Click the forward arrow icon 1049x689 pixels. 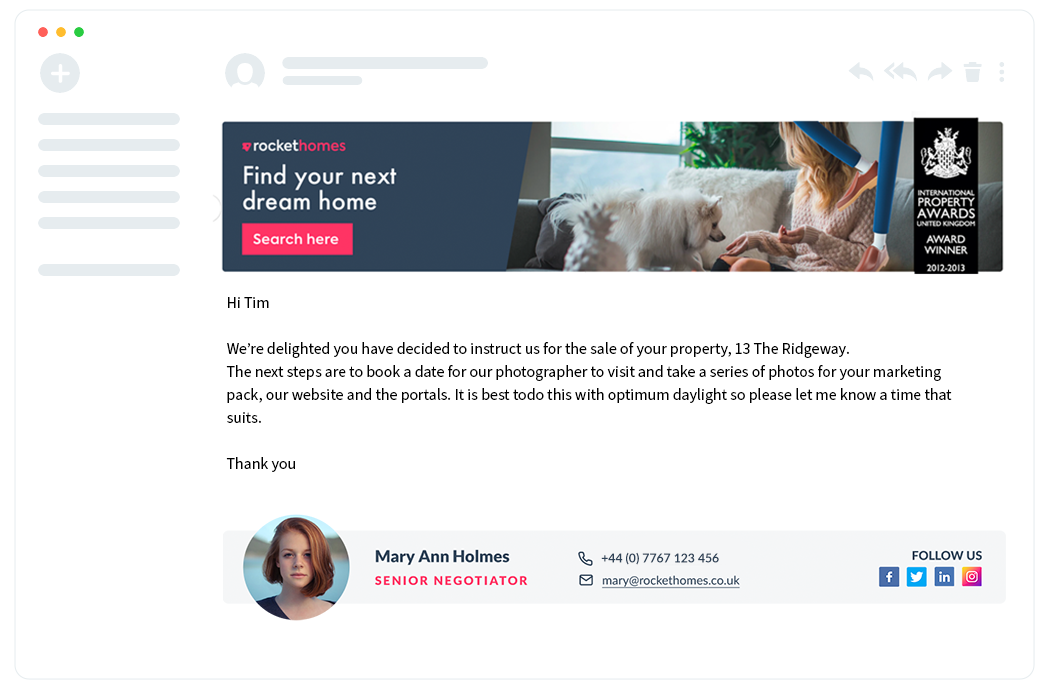tap(939, 72)
